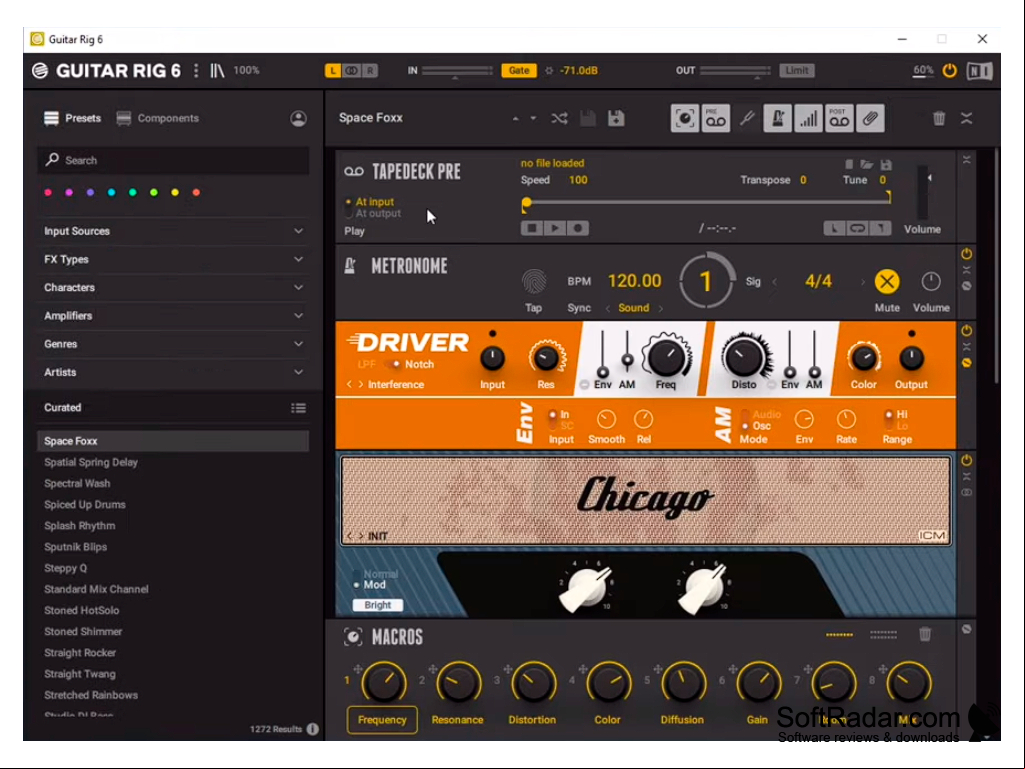Toggle Tapedeck Post toolbar icon
This screenshot has height=769, width=1025.
839,118
